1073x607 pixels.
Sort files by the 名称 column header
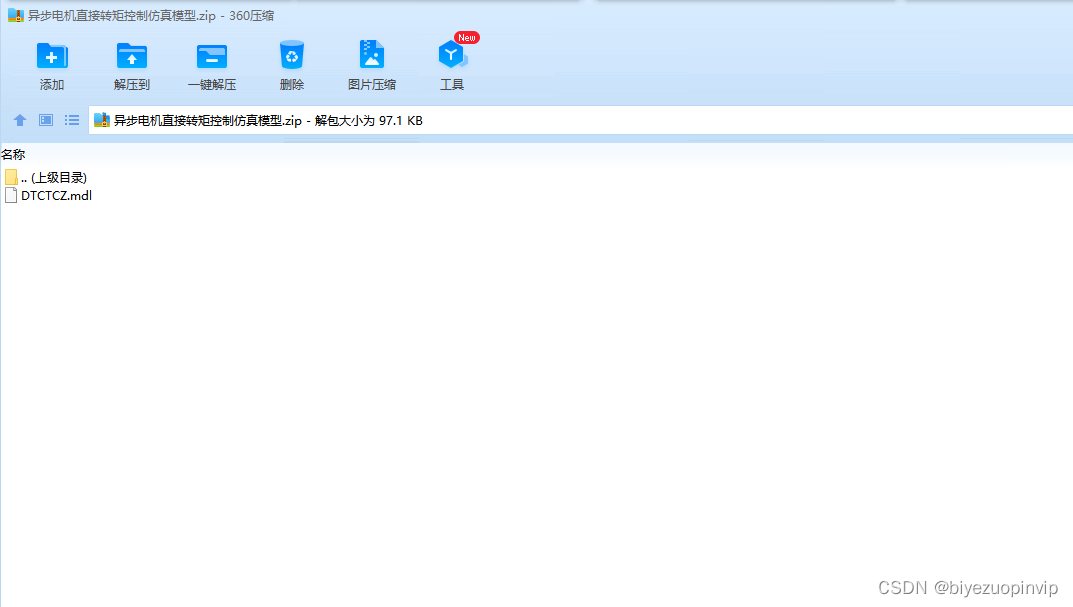pos(14,154)
